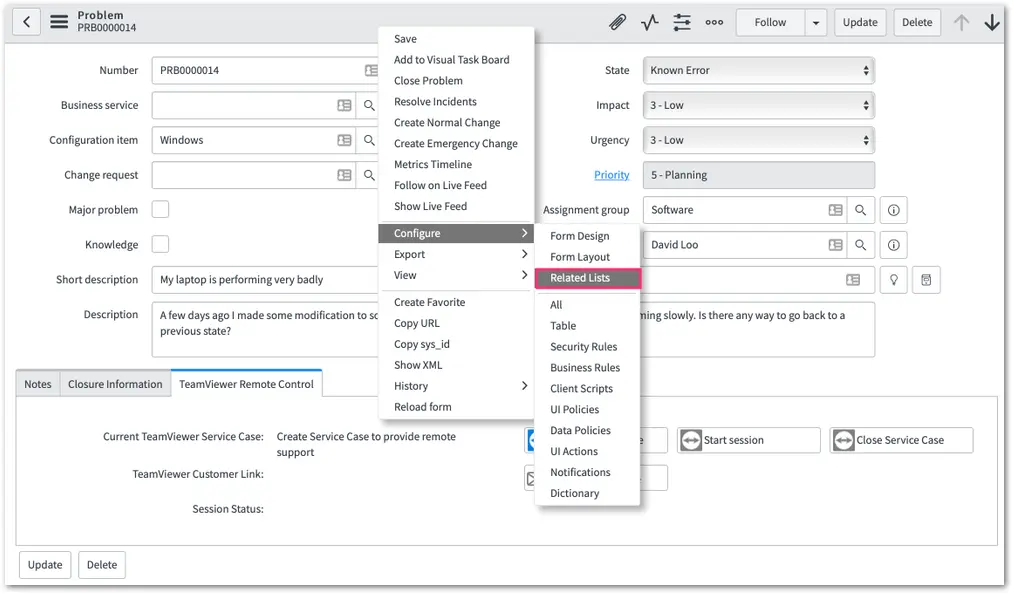Open the Priority label link

tap(611, 175)
